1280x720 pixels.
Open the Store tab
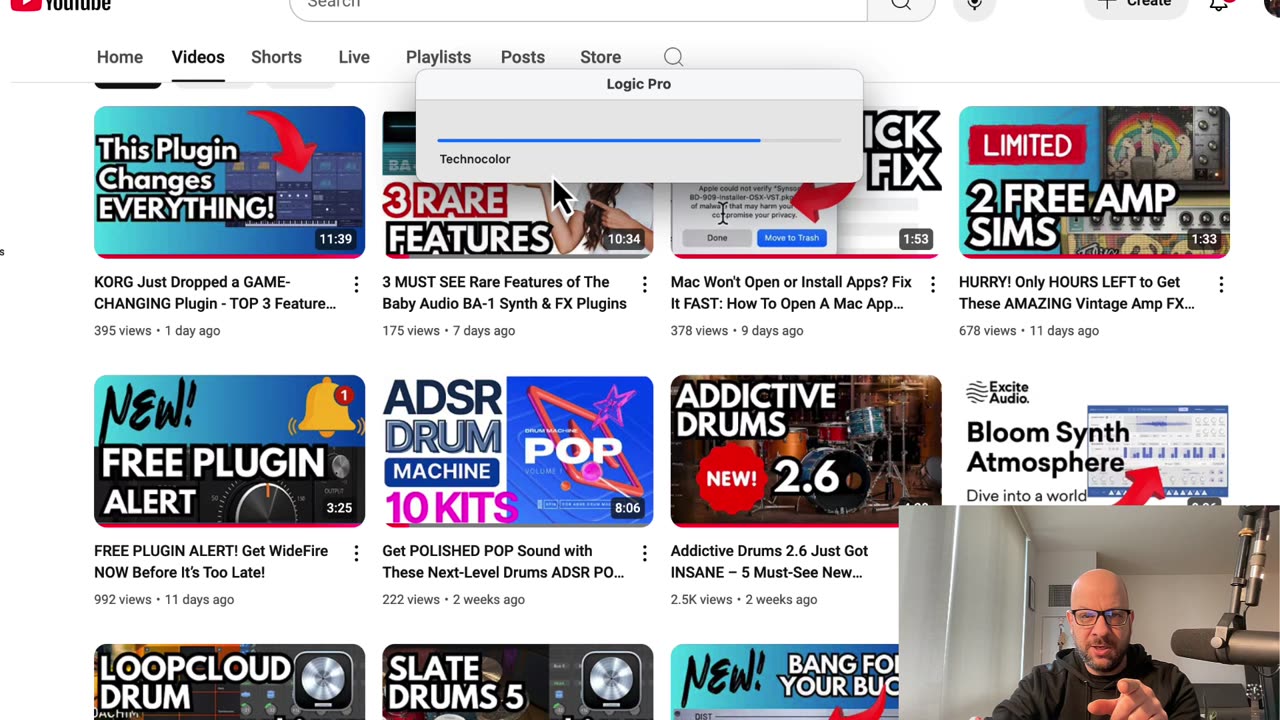coord(600,57)
